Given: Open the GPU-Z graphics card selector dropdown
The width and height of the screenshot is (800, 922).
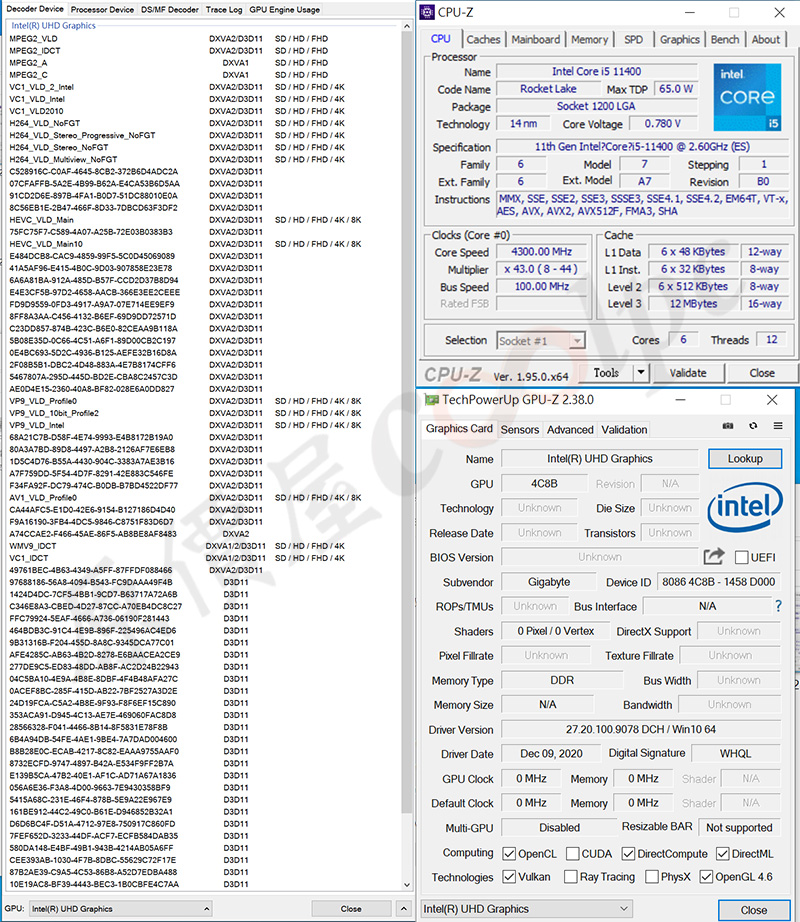Looking at the screenshot, I should coord(526,908).
